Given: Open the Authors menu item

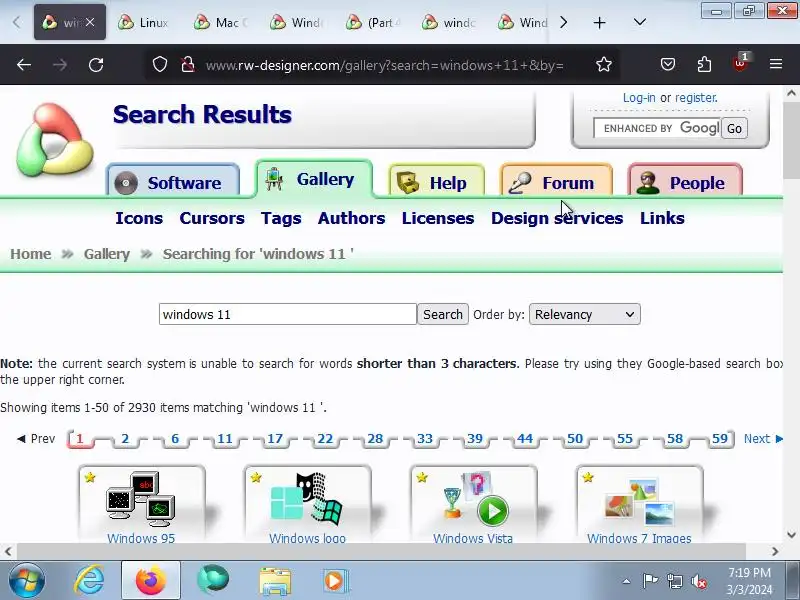Looking at the screenshot, I should pos(352,218).
